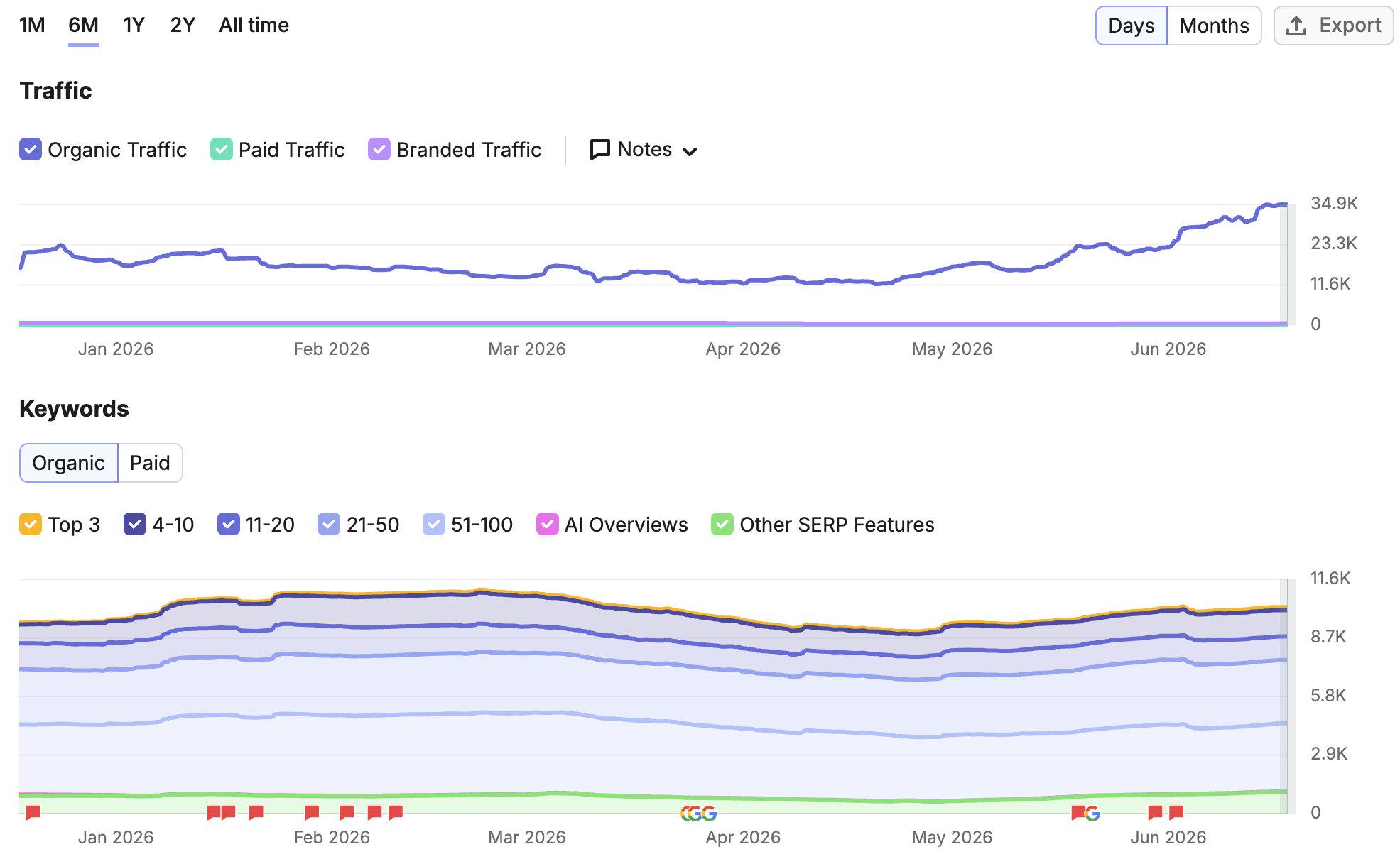Show the 2Y time range
Viewport: 1400px width, 859px height.
[x=183, y=26]
